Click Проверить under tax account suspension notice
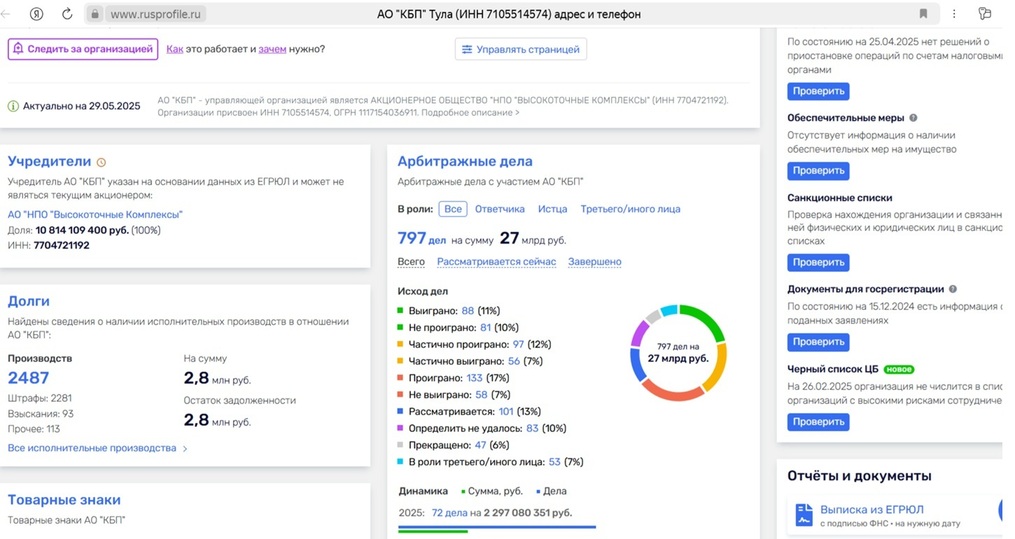 tap(818, 91)
